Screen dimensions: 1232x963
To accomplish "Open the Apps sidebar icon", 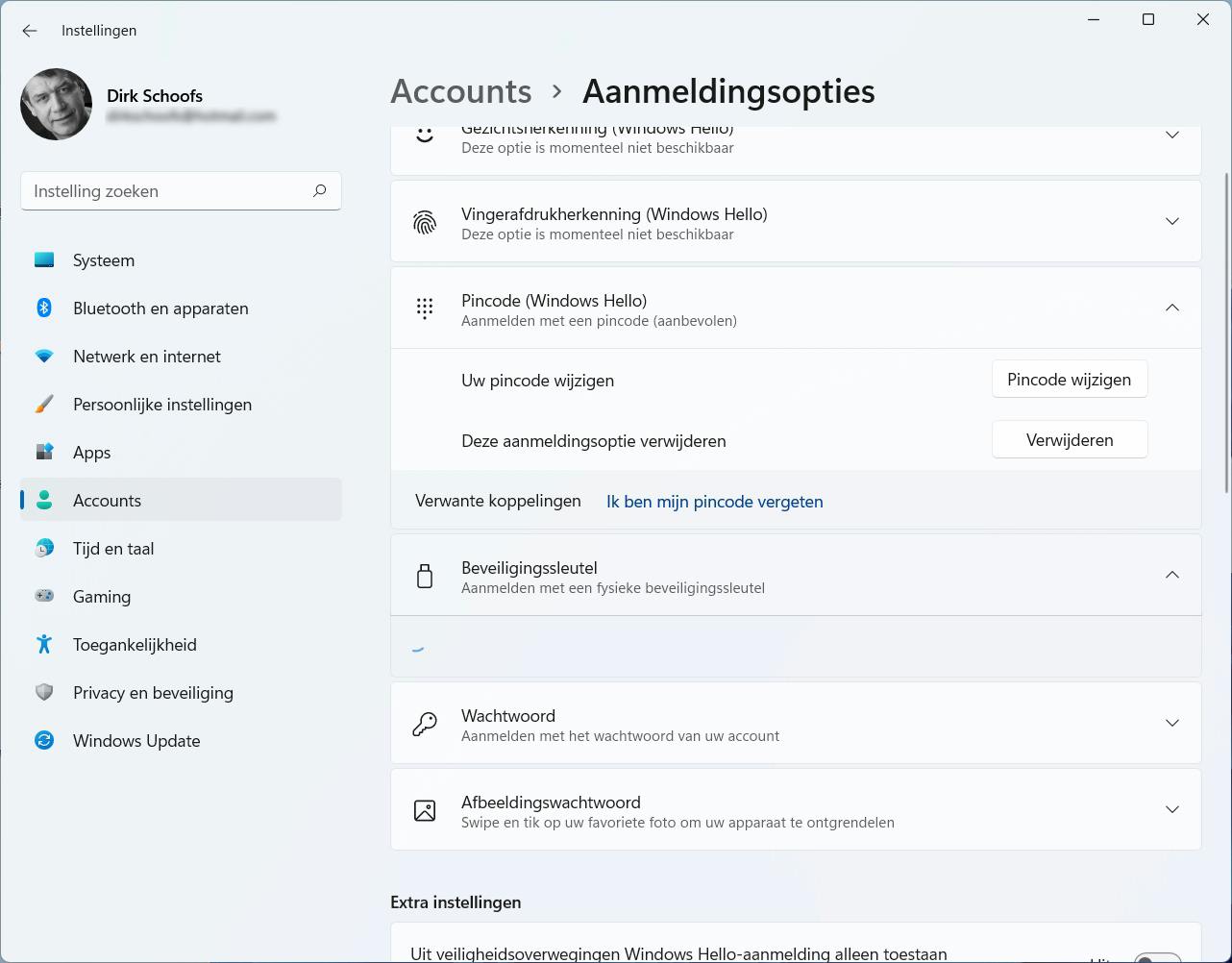I will click(x=44, y=452).
